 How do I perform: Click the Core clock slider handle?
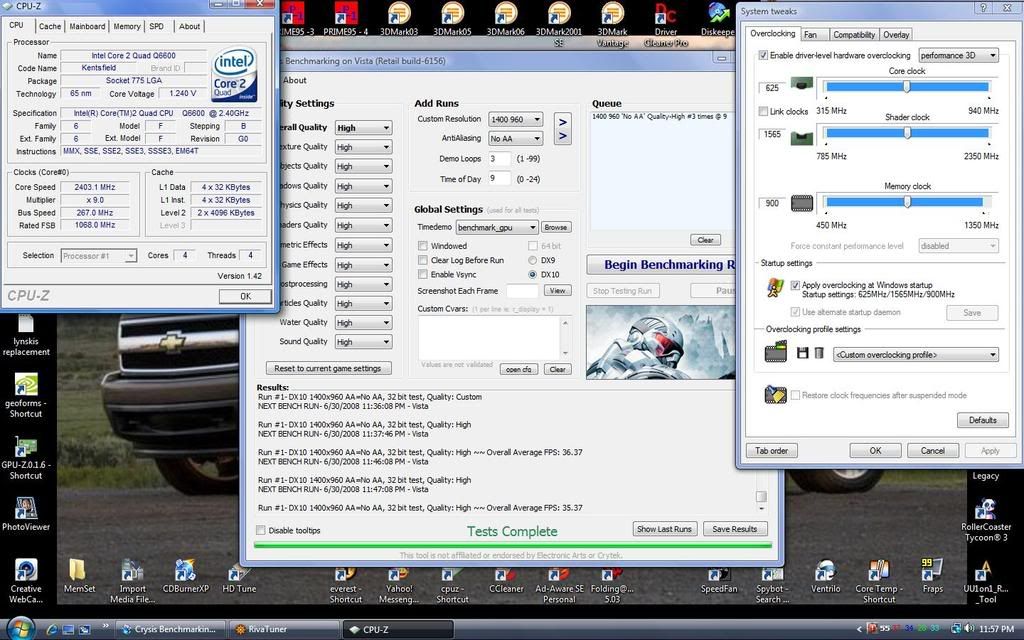tap(907, 87)
